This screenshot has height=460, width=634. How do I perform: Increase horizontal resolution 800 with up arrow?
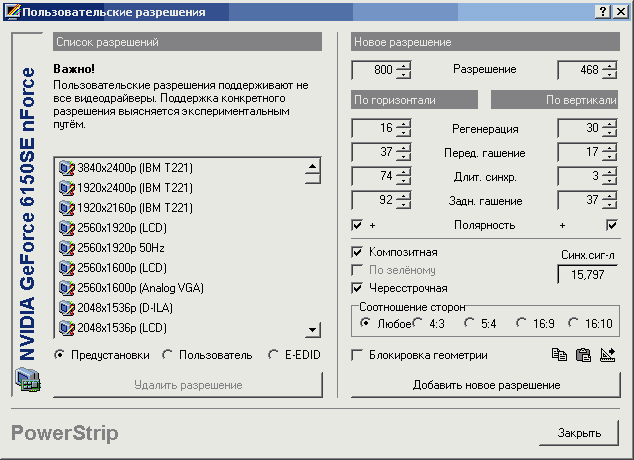(403, 66)
